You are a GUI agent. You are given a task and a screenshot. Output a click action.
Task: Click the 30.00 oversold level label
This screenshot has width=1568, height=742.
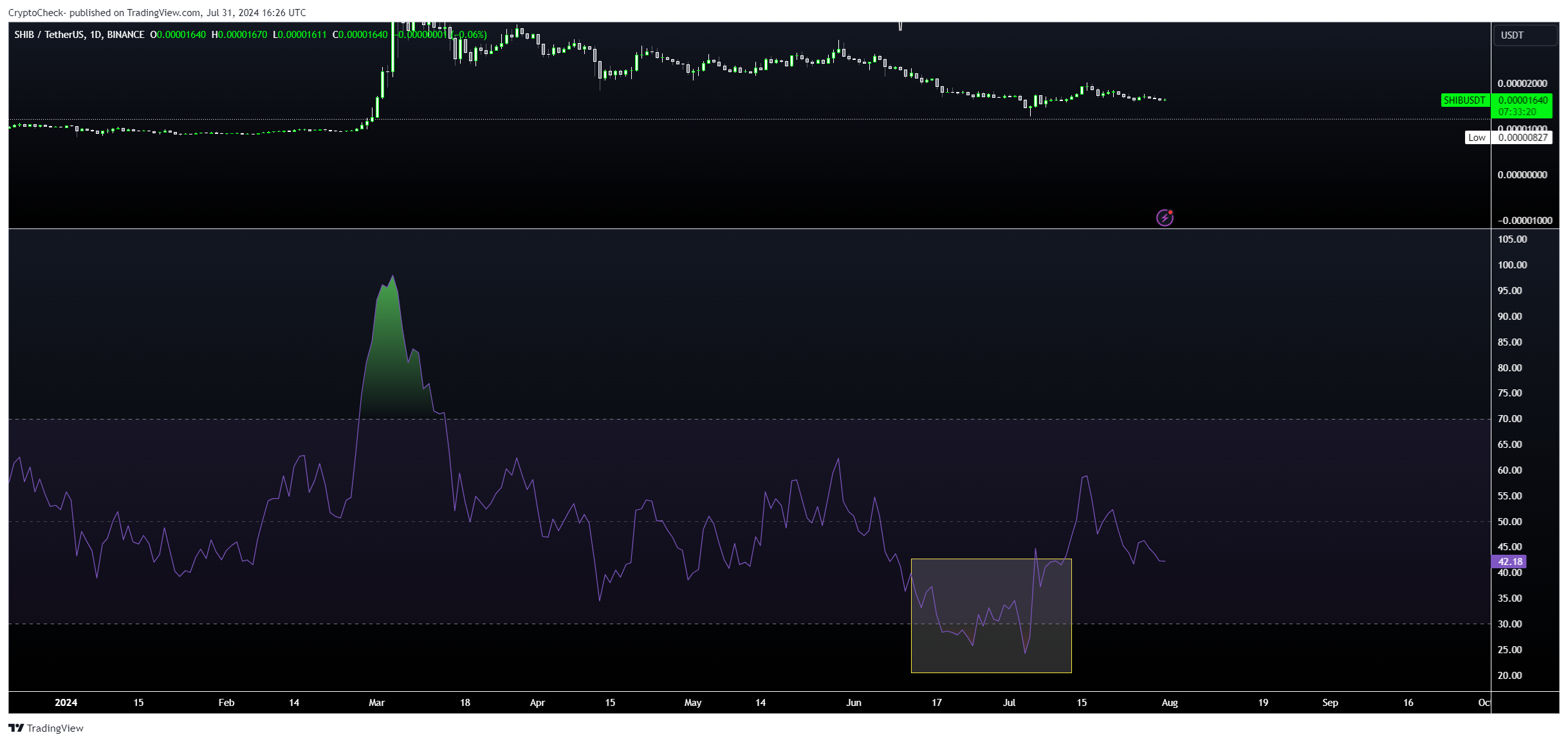click(1509, 624)
